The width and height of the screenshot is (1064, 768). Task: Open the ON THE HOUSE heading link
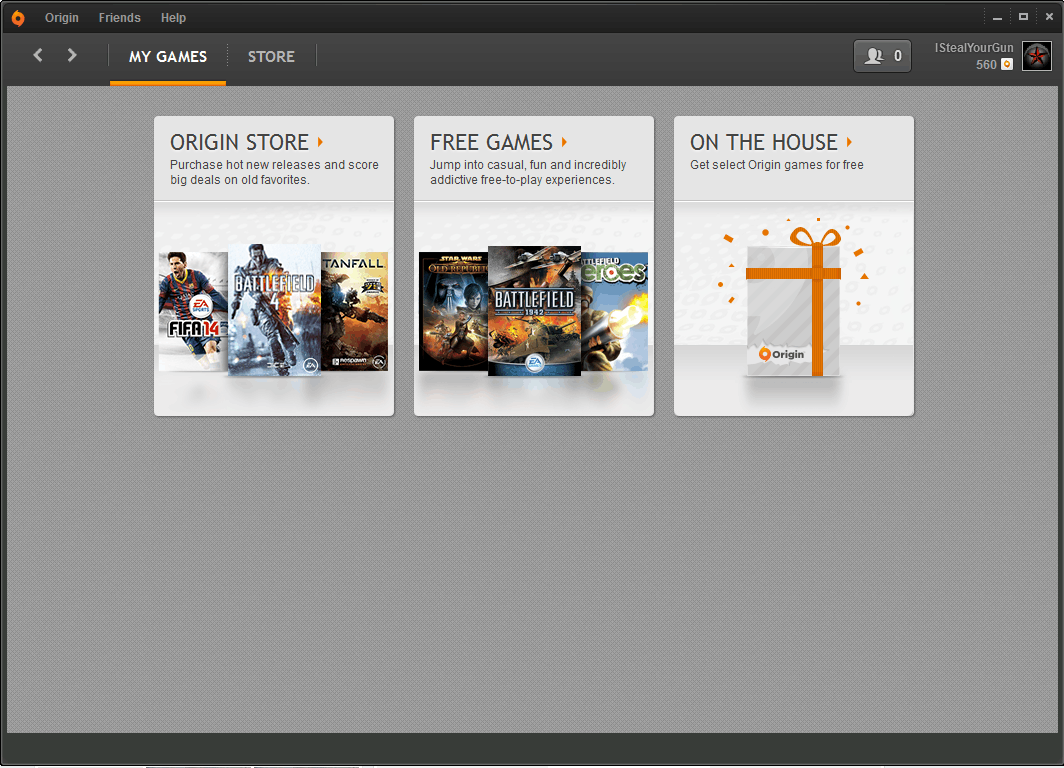763,142
